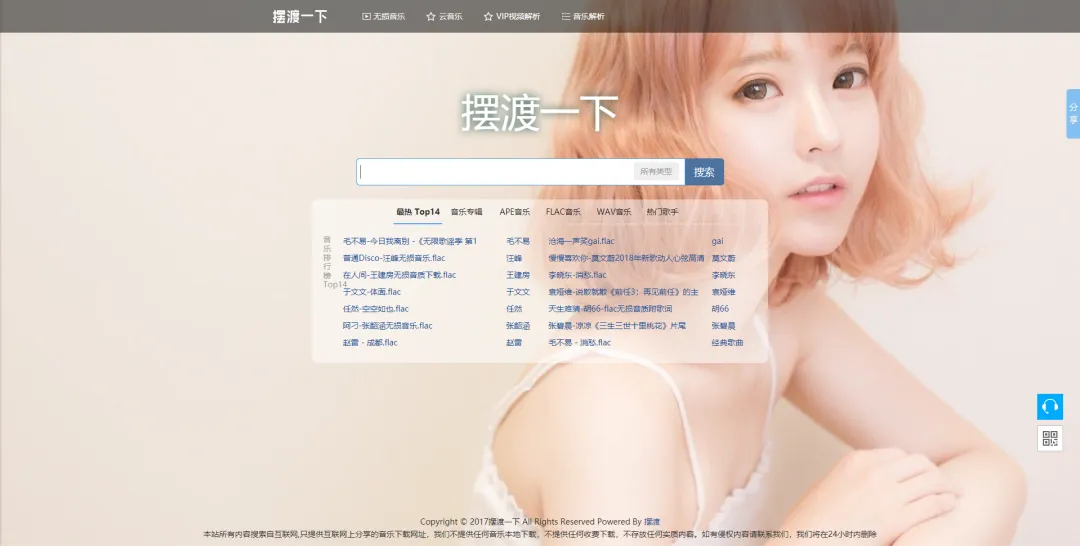Click the QR code icon
The image size is (1080, 546).
1050,439
